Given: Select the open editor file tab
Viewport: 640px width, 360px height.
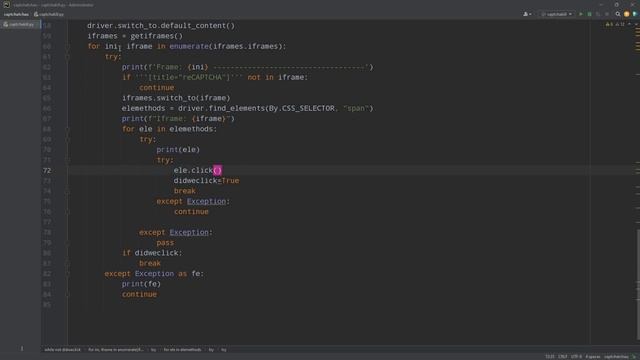Looking at the screenshot, I should [19, 24].
